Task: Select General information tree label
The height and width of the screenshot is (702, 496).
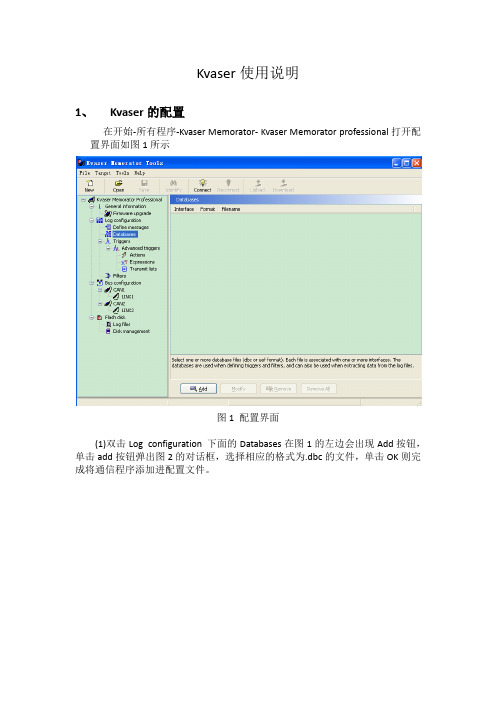Action: [x=125, y=206]
